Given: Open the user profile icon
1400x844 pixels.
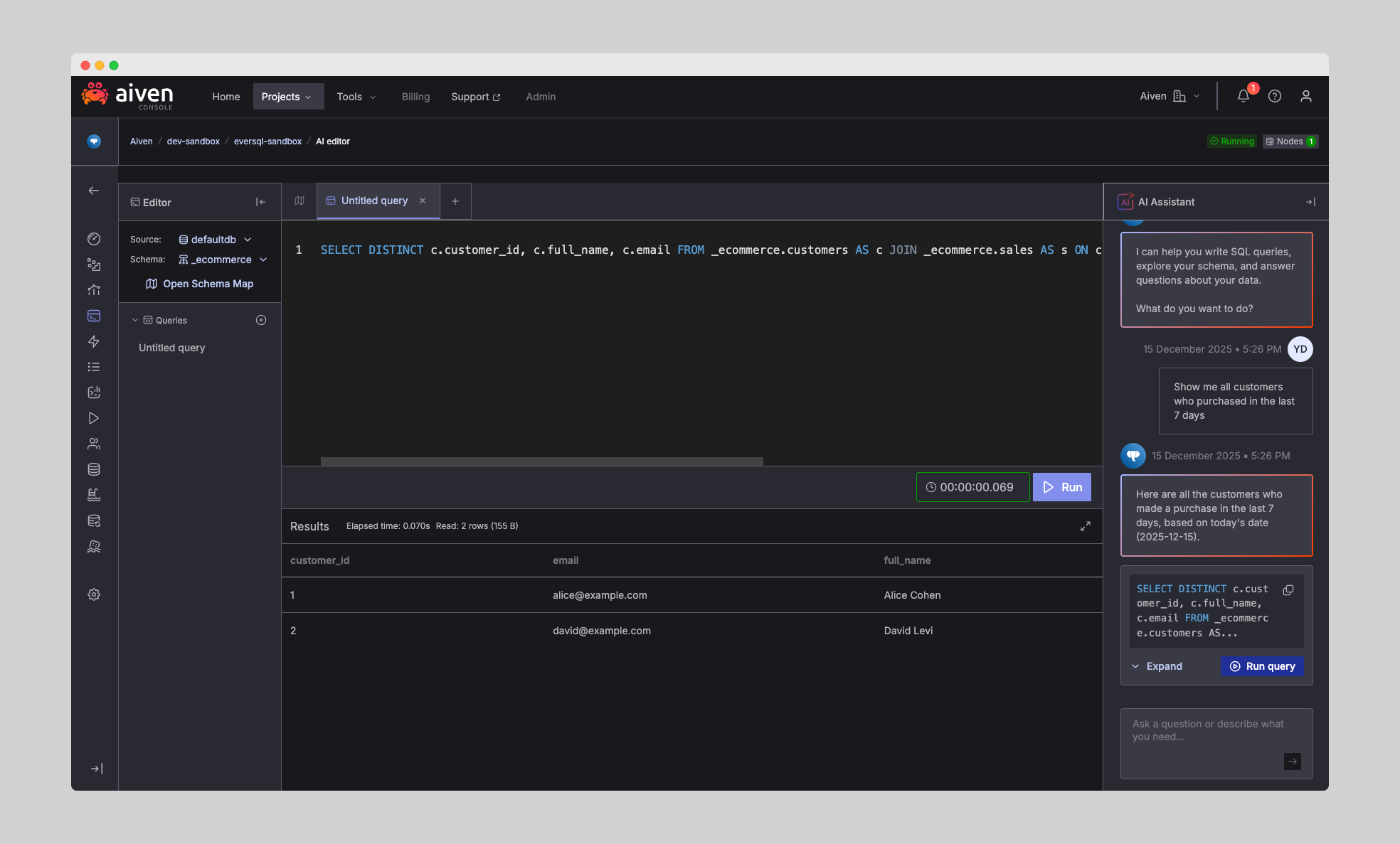Looking at the screenshot, I should point(1306,96).
